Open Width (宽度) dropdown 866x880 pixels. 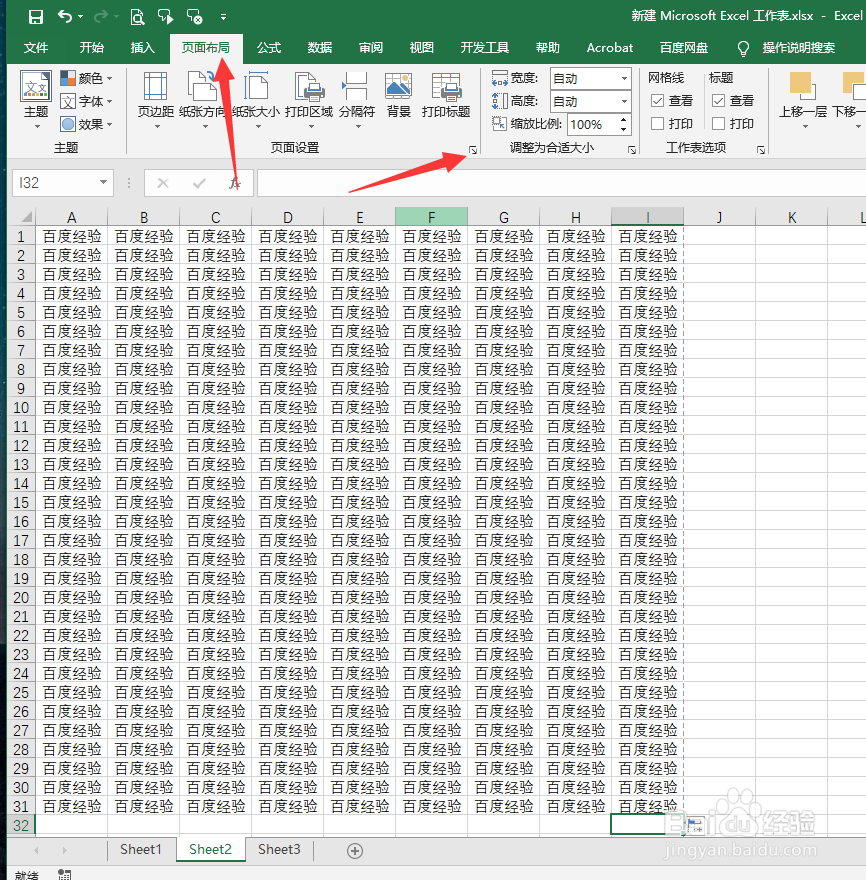pyautogui.click(x=624, y=79)
